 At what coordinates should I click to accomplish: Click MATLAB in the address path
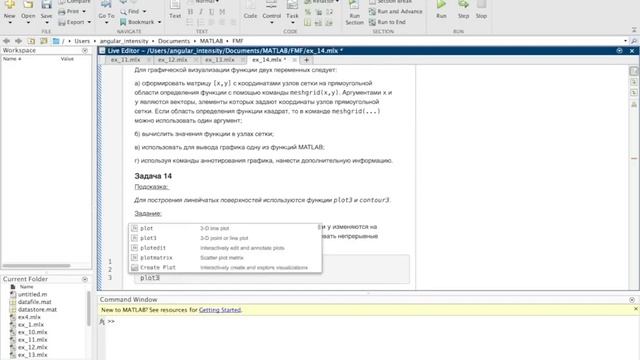[x=211, y=41]
